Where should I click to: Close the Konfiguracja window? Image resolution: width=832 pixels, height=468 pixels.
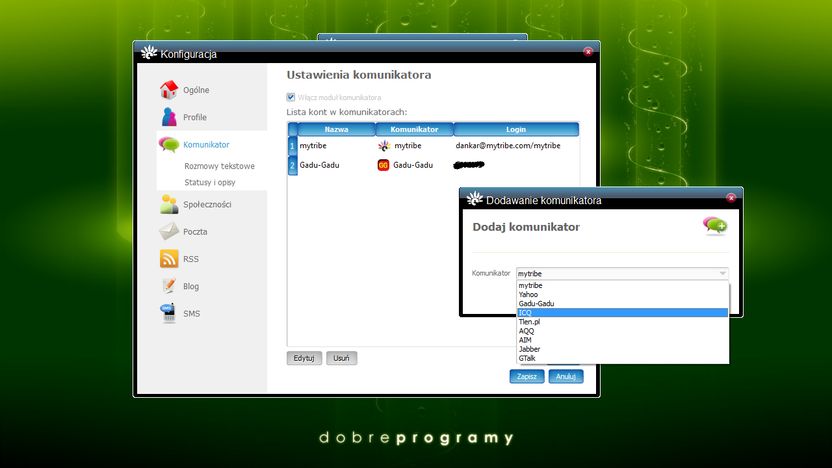[x=588, y=51]
